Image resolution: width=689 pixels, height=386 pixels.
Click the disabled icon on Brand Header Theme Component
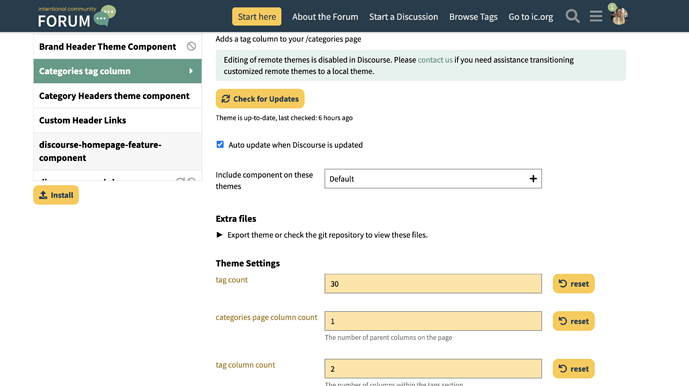coord(191,46)
